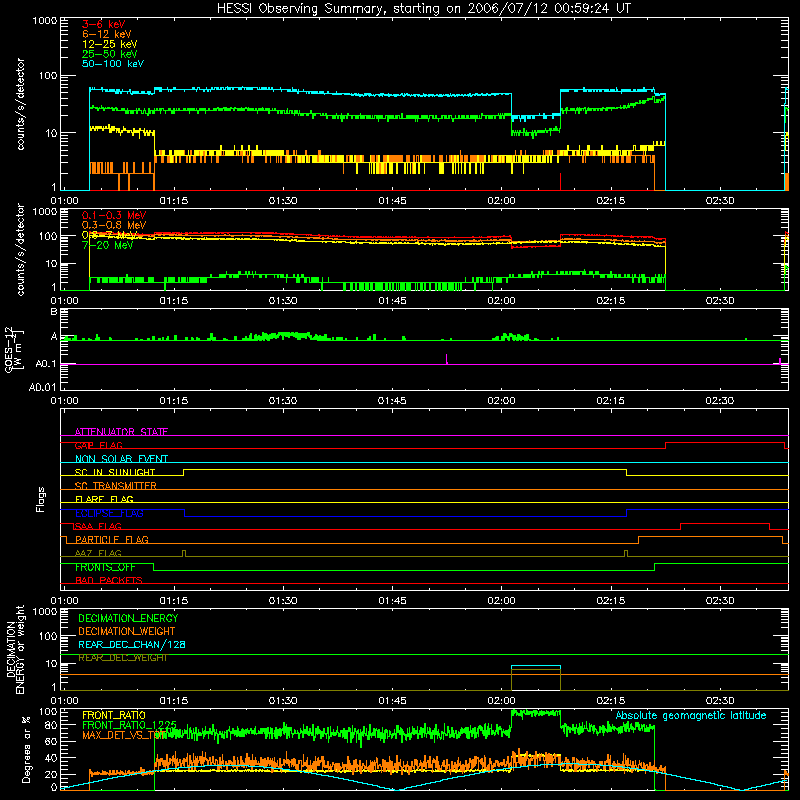
Task: Select the green 7-20 MeV legend label
Action: coord(108,245)
